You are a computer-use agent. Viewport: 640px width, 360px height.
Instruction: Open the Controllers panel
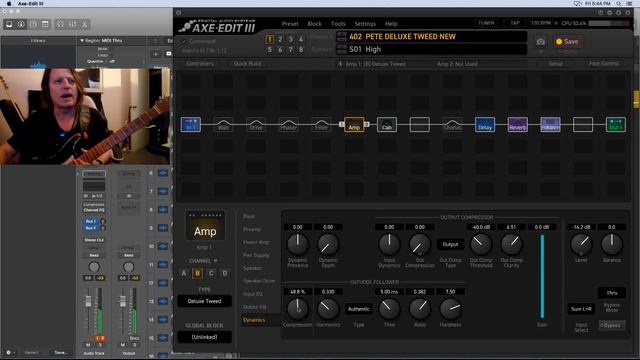click(200, 64)
